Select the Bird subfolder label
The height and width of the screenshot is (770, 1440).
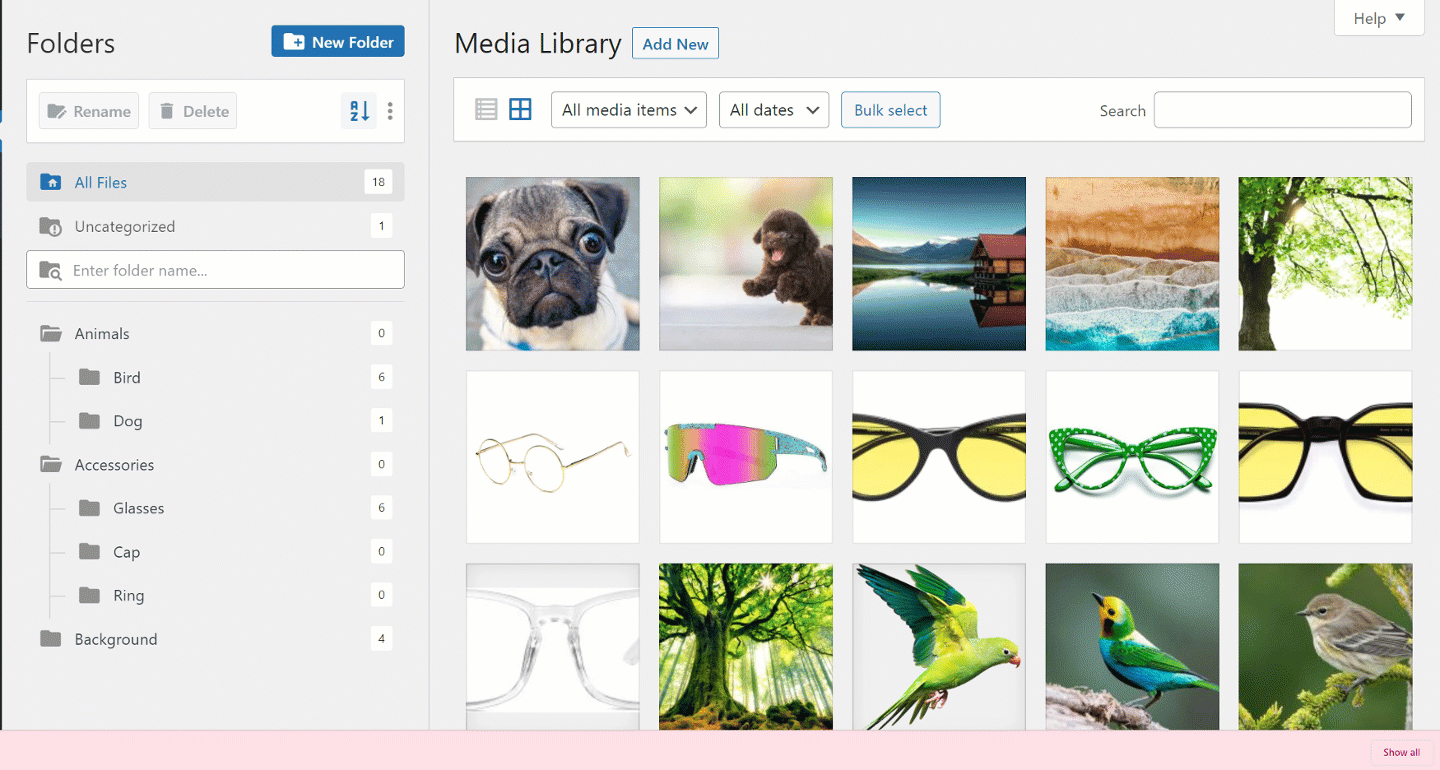[127, 377]
